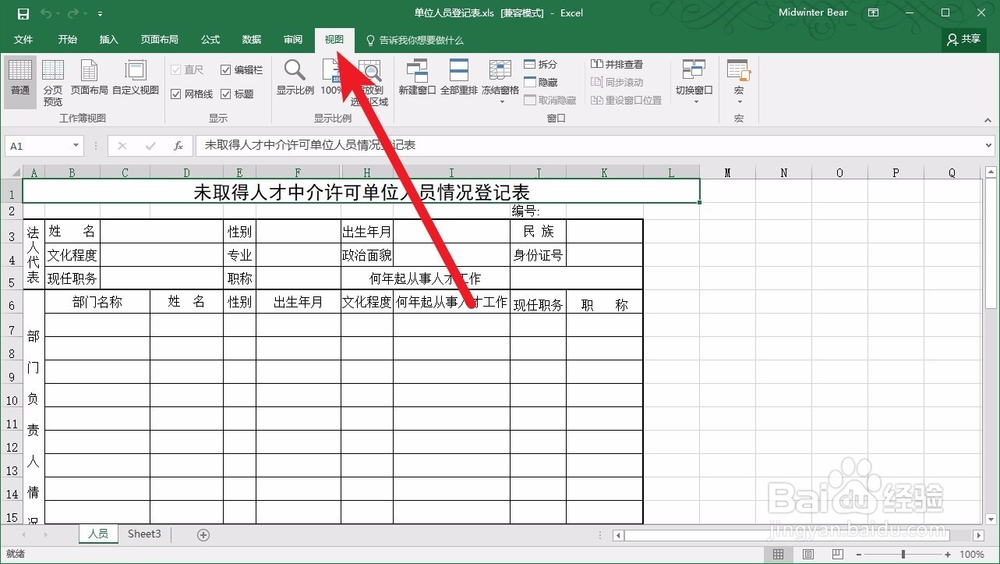Click New Window (新建窗口)
This screenshot has height=564, width=1000.
[x=417, y=78]
